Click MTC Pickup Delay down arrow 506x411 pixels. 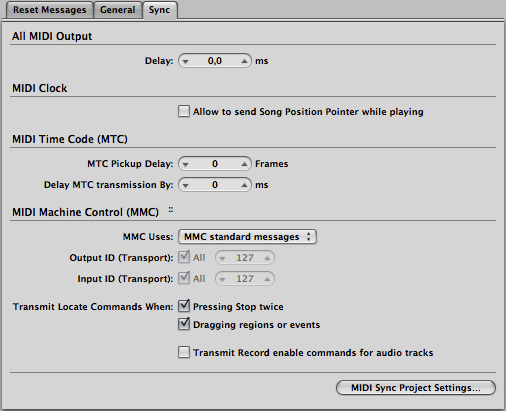point(186,164)
